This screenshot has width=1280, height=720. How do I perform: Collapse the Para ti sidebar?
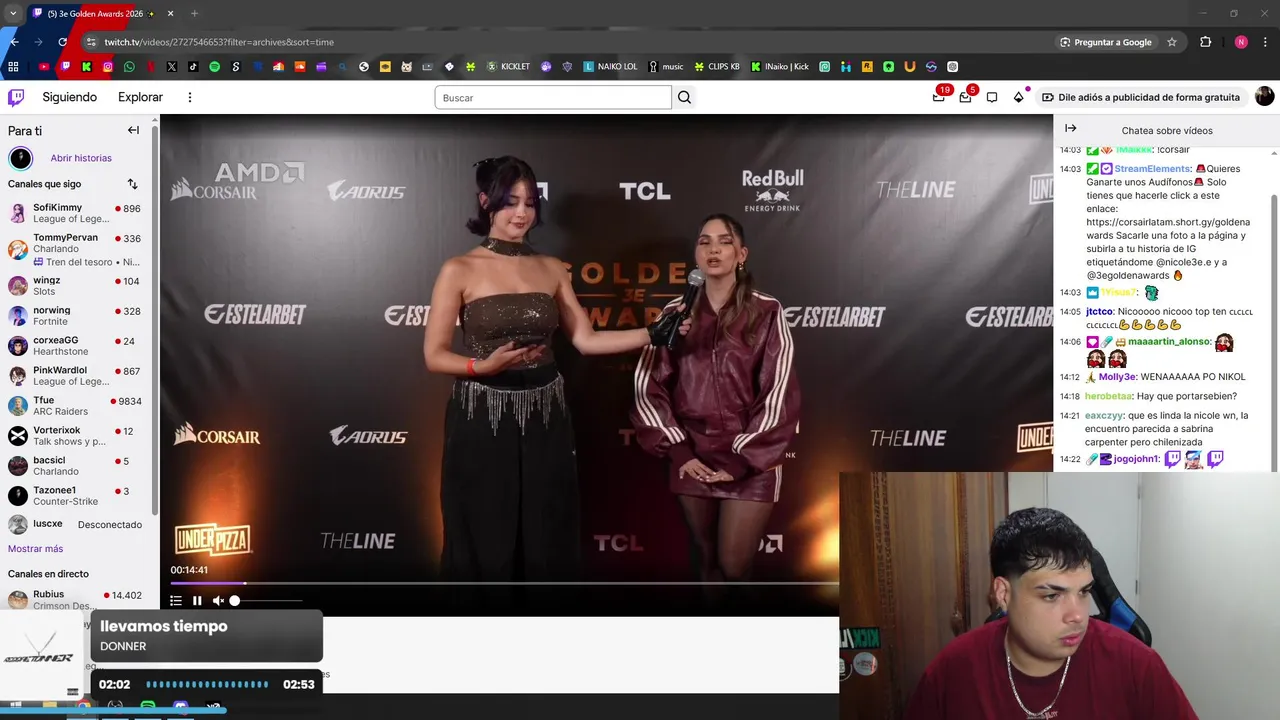(133, 130)
